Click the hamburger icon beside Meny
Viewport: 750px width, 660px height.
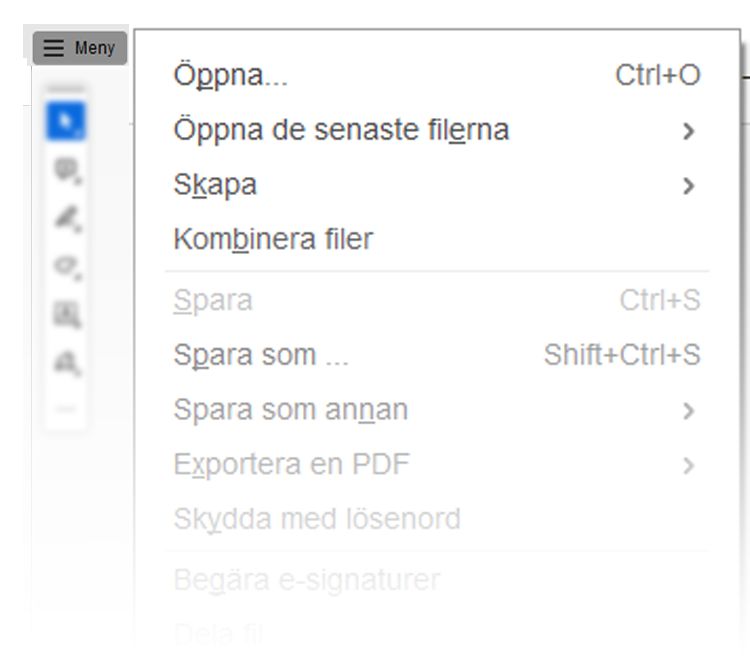click(x=53, y=48)
